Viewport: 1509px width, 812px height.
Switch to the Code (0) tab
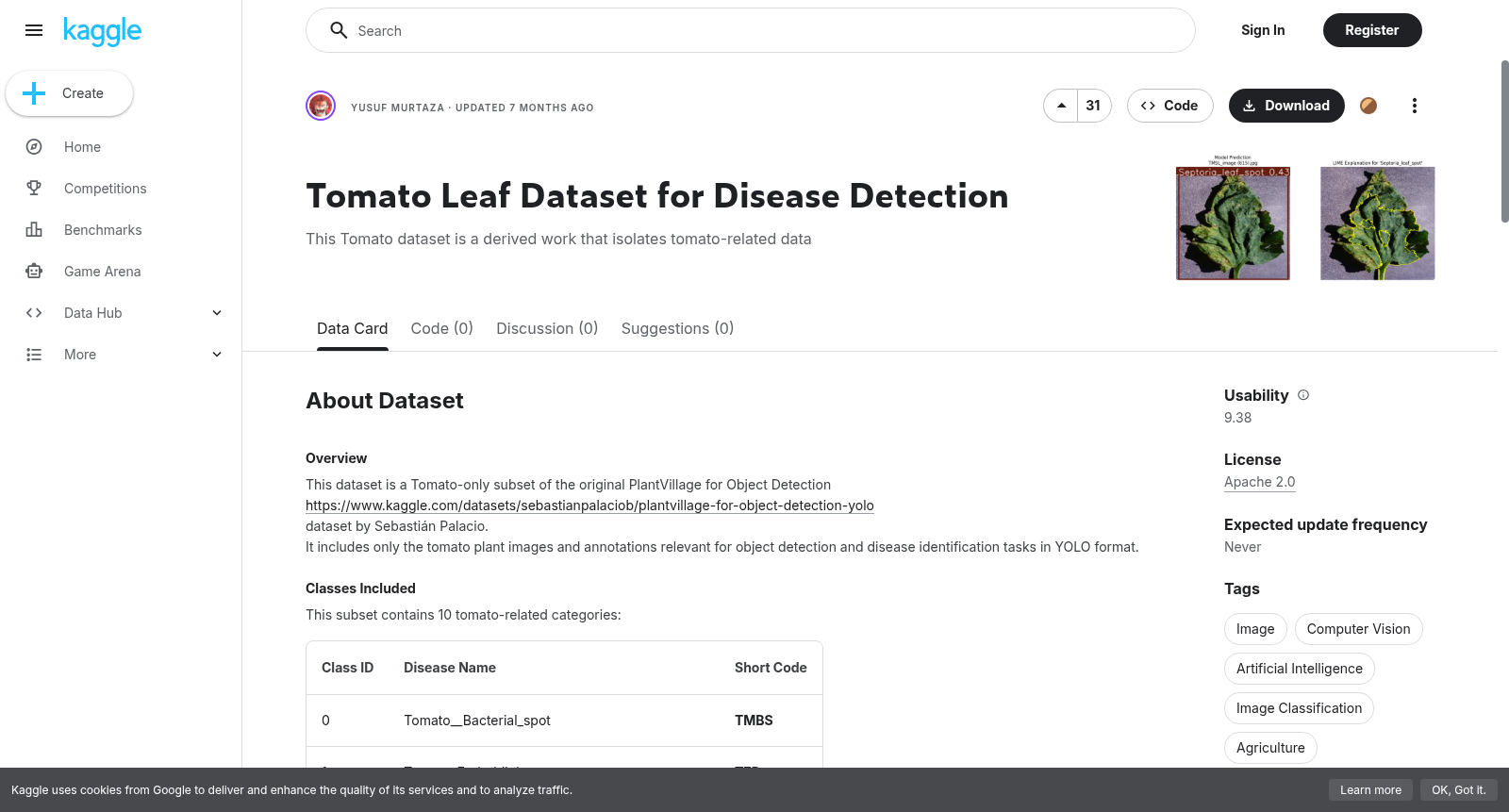pos(441,328)
